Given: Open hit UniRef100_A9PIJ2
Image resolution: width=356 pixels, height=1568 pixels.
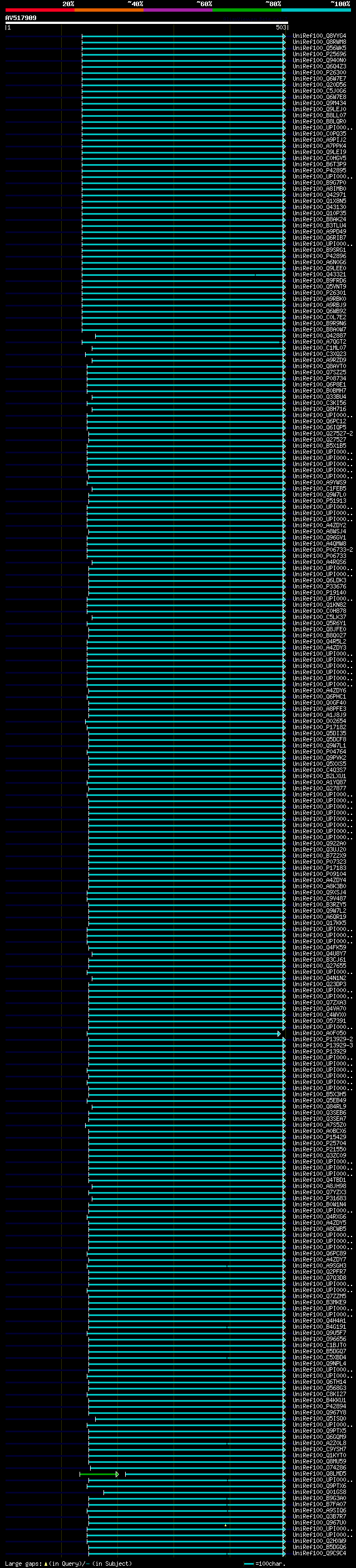Looking at the screenshot, I should coord(319,140).
